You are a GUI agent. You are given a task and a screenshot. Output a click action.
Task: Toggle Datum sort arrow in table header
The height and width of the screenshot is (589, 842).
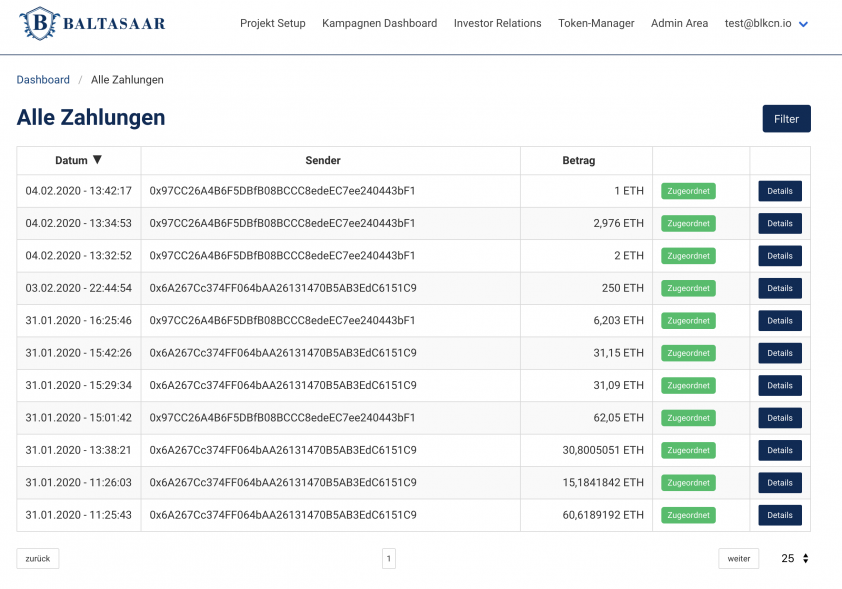(97, 159)
